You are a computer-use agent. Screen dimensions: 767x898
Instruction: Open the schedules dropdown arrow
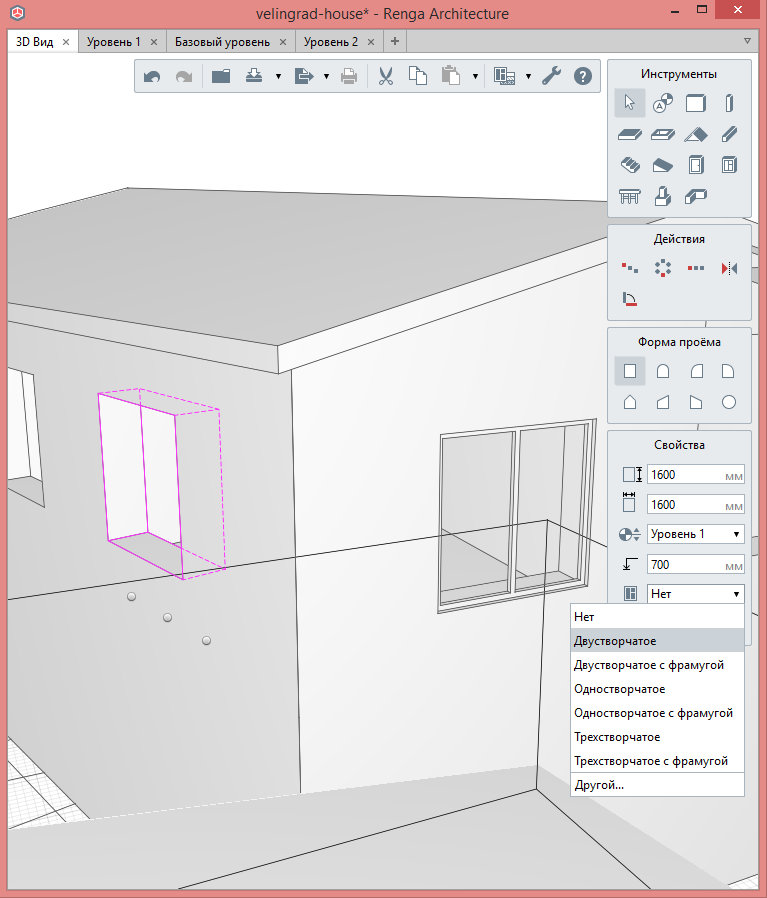(528, 76)
